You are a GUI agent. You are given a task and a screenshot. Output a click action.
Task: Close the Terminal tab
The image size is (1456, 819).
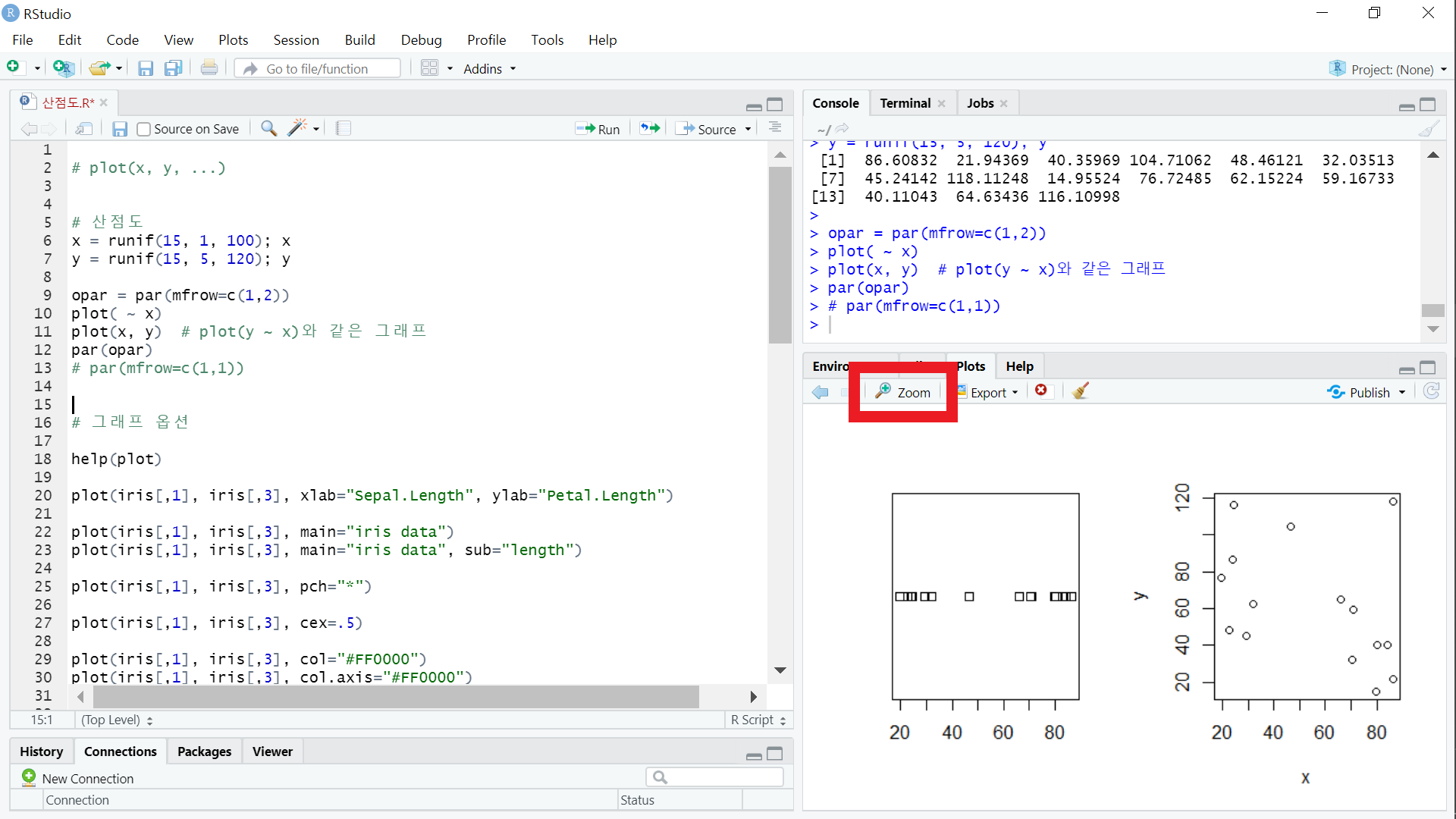(942, 104)
